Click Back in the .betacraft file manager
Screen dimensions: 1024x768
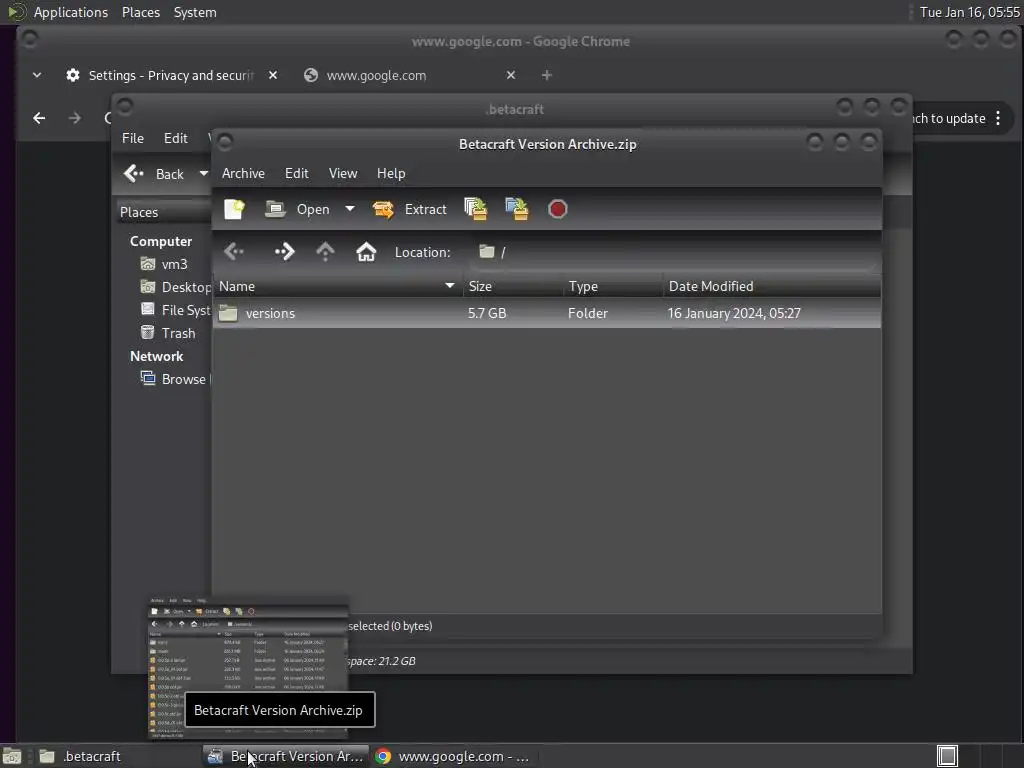pyautogui.click(x=154, y=174)
